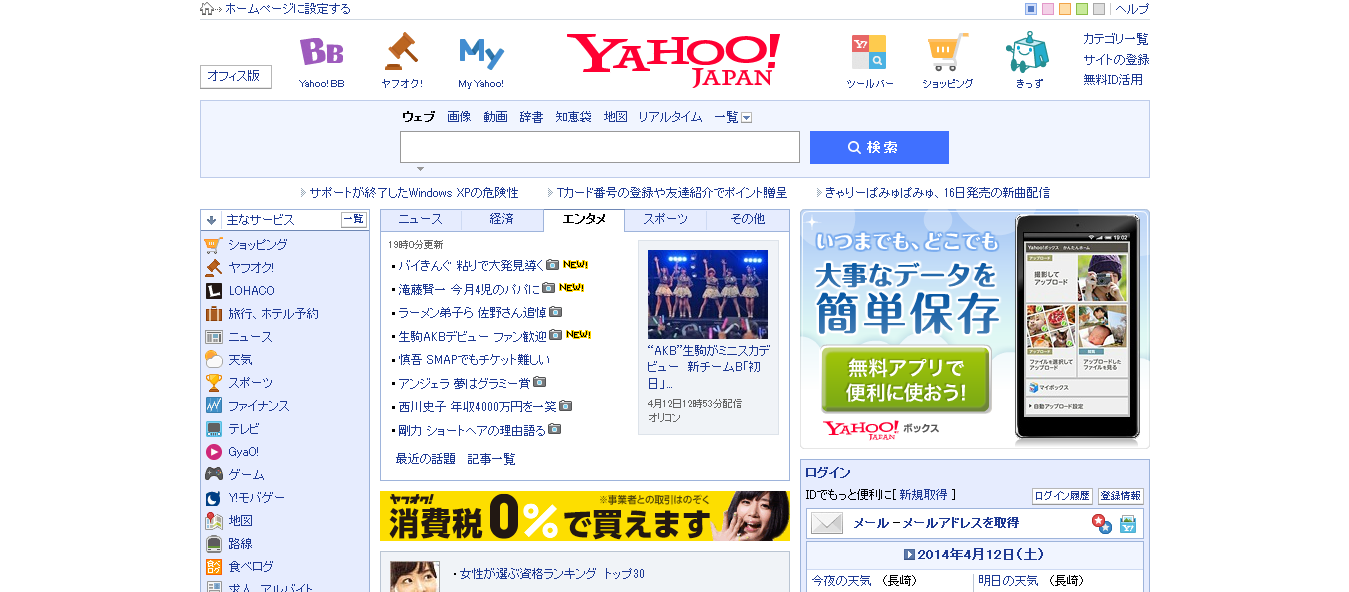The height and width of the screenshot is (592, 1349).
Task: Open the Kids (きっず) mascot icon
Action: click(x=1027, y=52)
